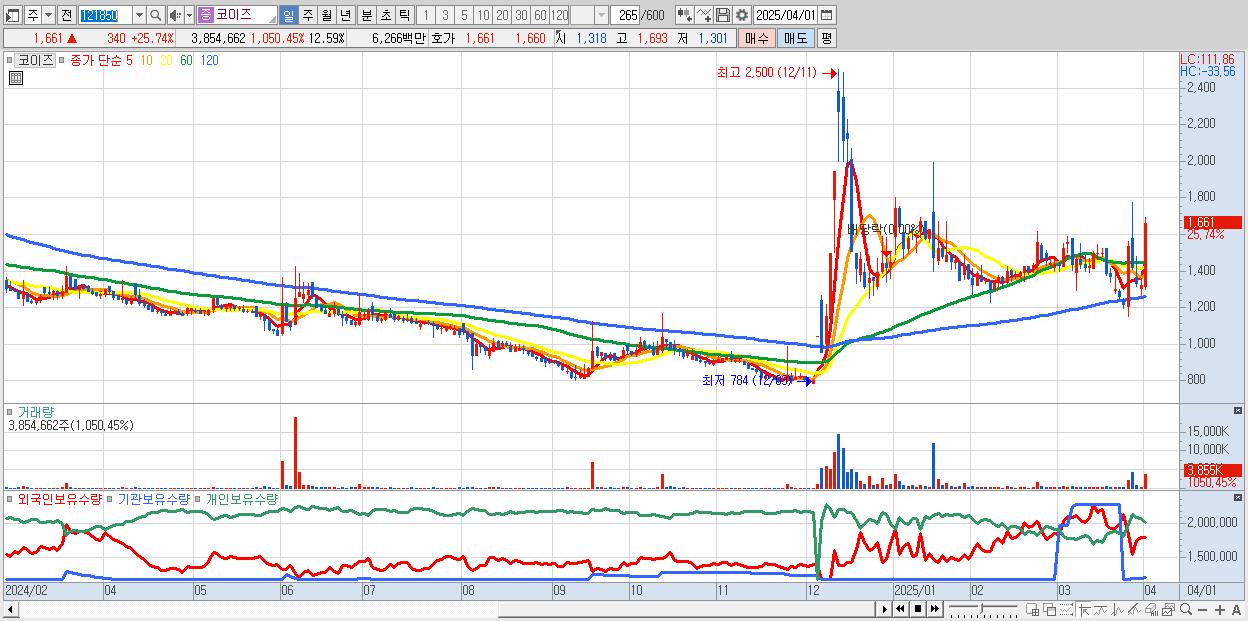Click the plus zoom in icon
This screenshot has height=621, width=1248.
(1219, 610)
